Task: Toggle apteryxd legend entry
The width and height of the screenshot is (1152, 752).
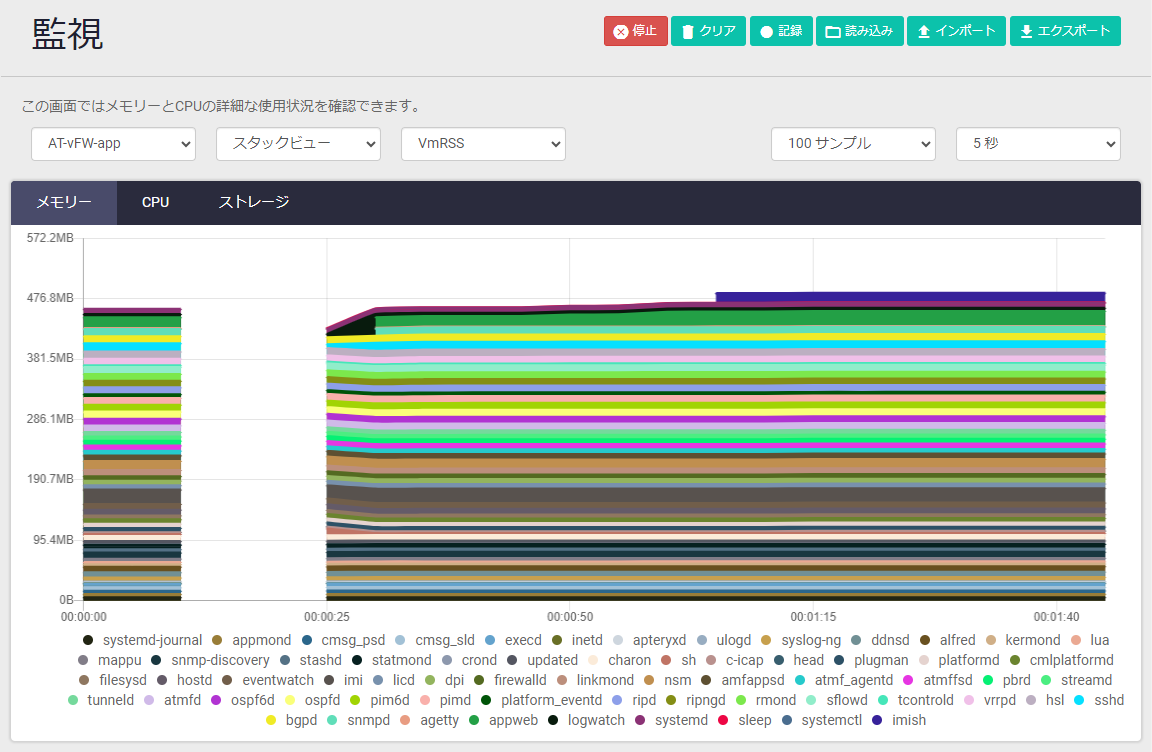Action: (x=649, y=640)
